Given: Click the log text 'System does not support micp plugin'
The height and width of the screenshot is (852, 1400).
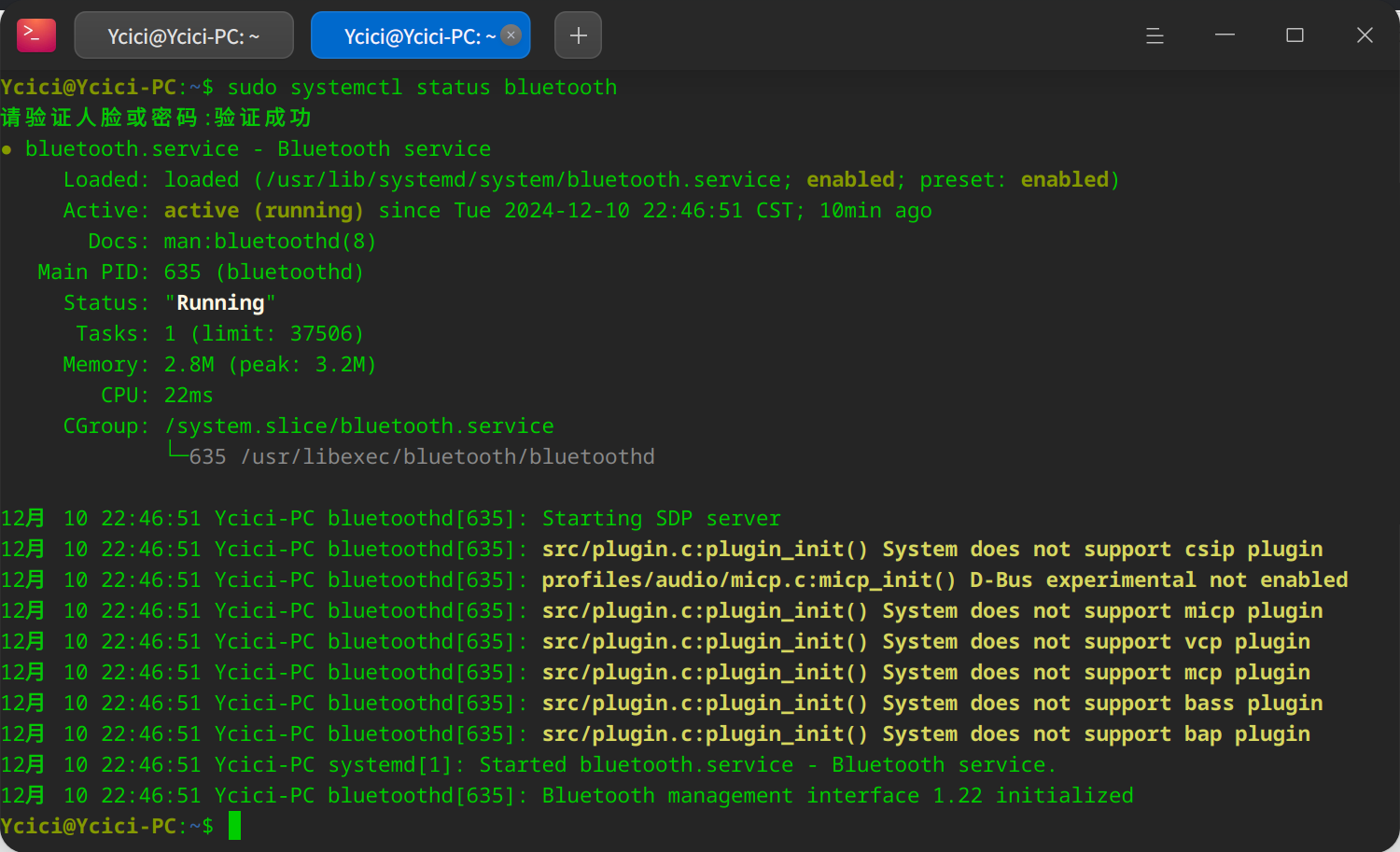Looking at the screenshot, I should point(1102,611).
